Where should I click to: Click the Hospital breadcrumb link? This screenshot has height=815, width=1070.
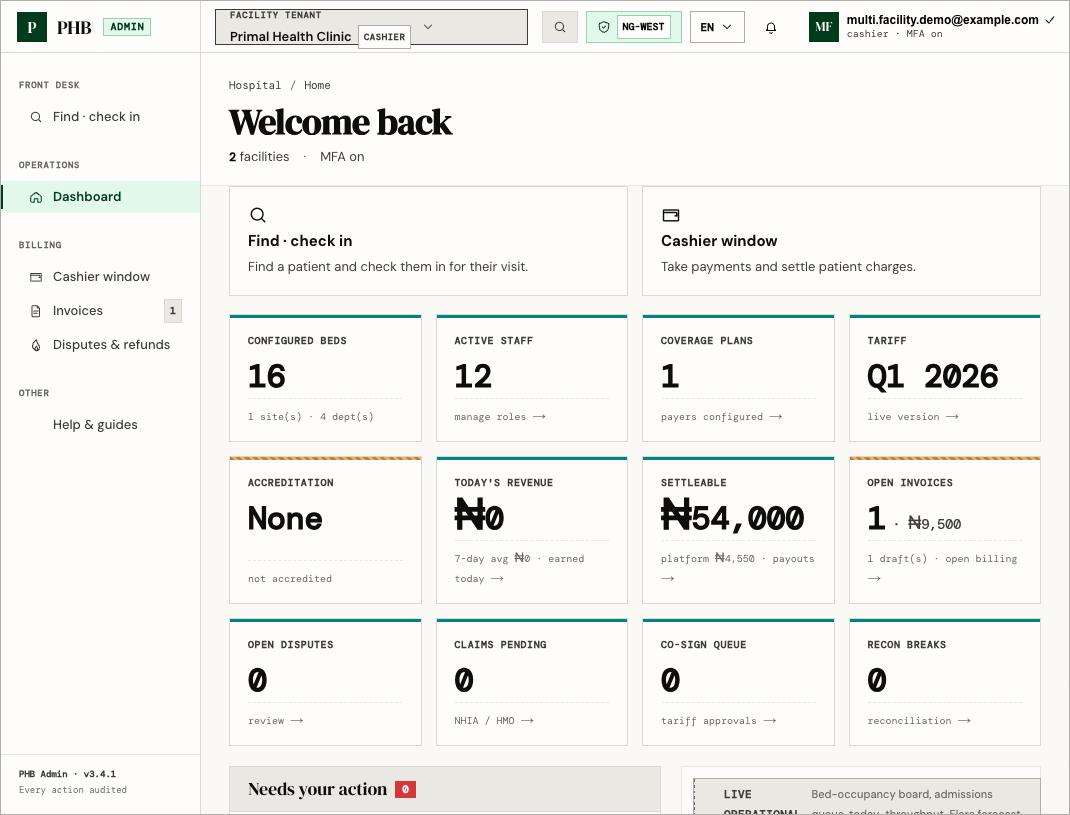click(255, 85)
